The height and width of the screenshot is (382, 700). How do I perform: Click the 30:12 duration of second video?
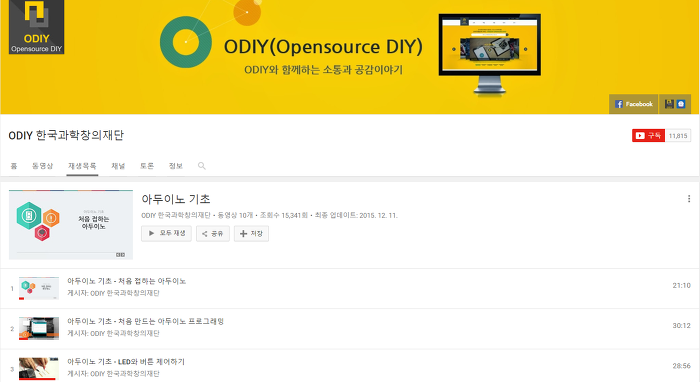pyautogui.click(x=681, y=326)
